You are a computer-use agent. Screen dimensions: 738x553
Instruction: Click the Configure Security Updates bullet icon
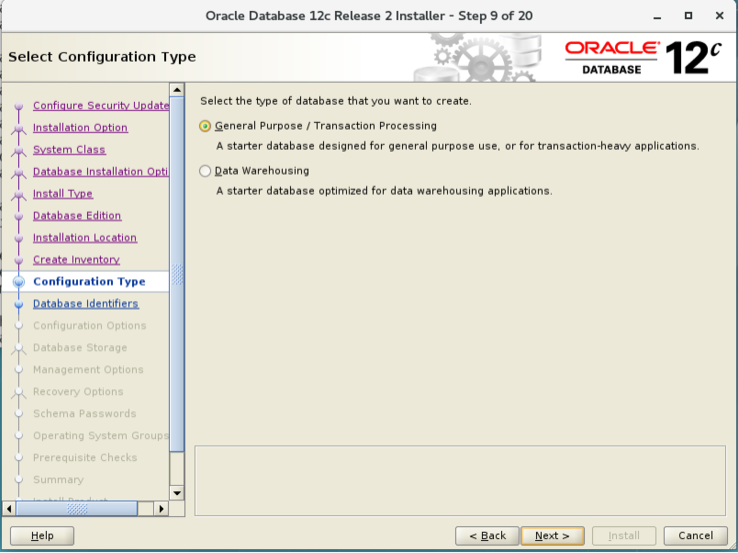19,106
